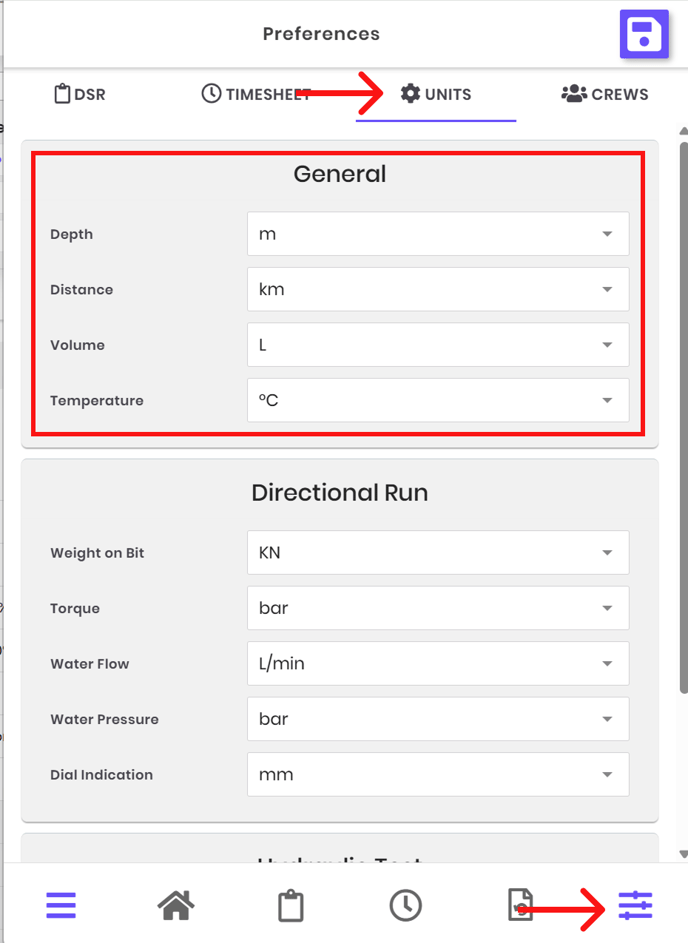Open the Temperature unit dropdown
Viewport: 688px width, 943px height.
tap(438, 400)
